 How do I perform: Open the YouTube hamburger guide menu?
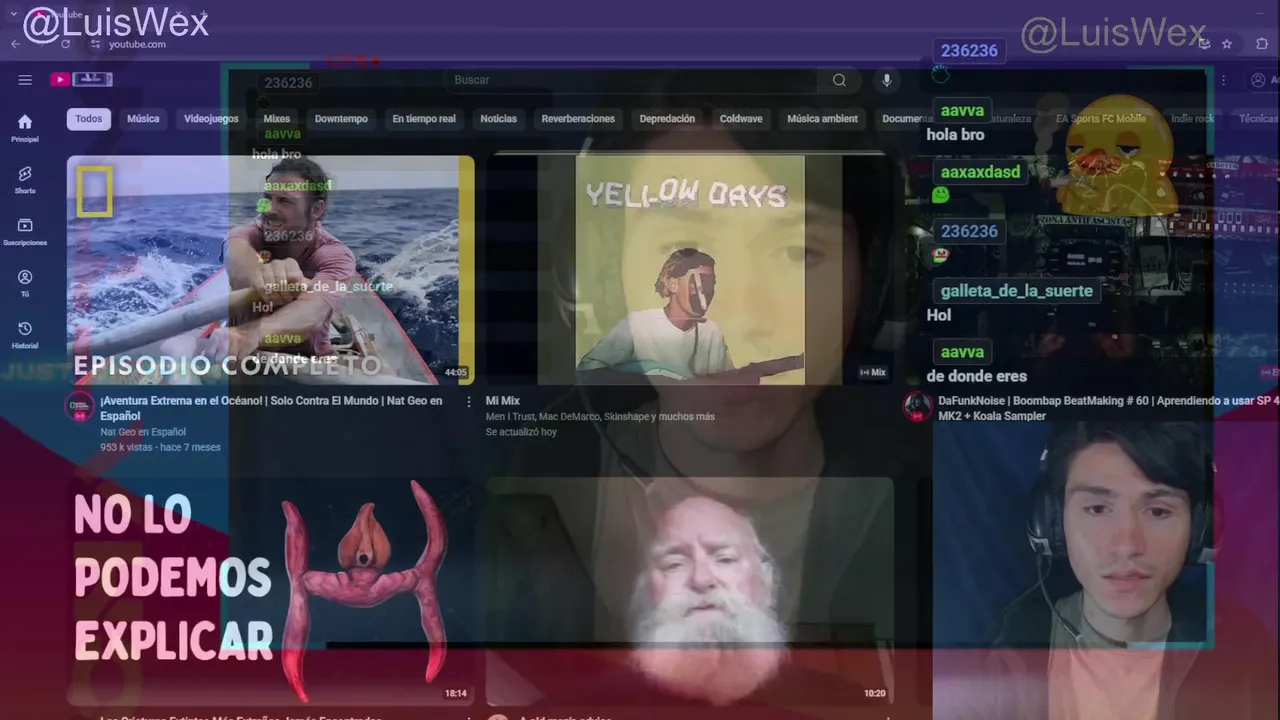(x=25, y=80)
